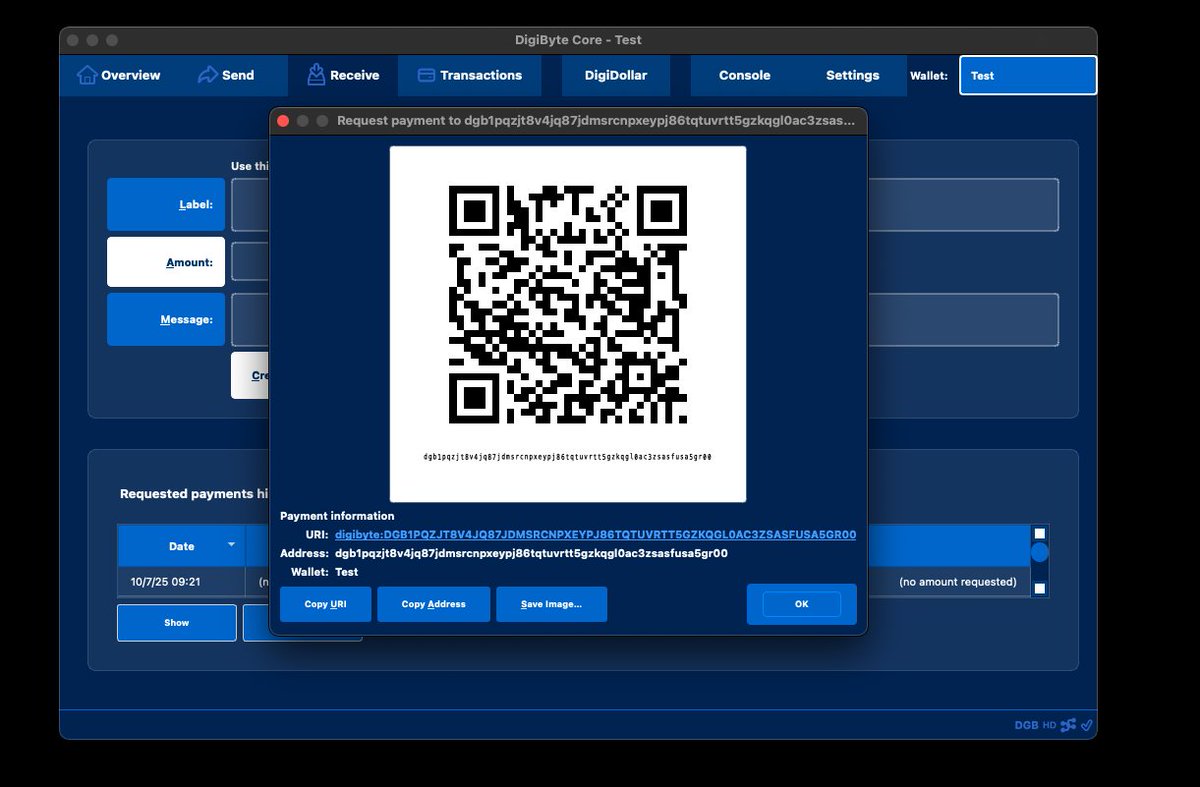Click the Save Image button
1200x787 pixels.
pos(551,604)
